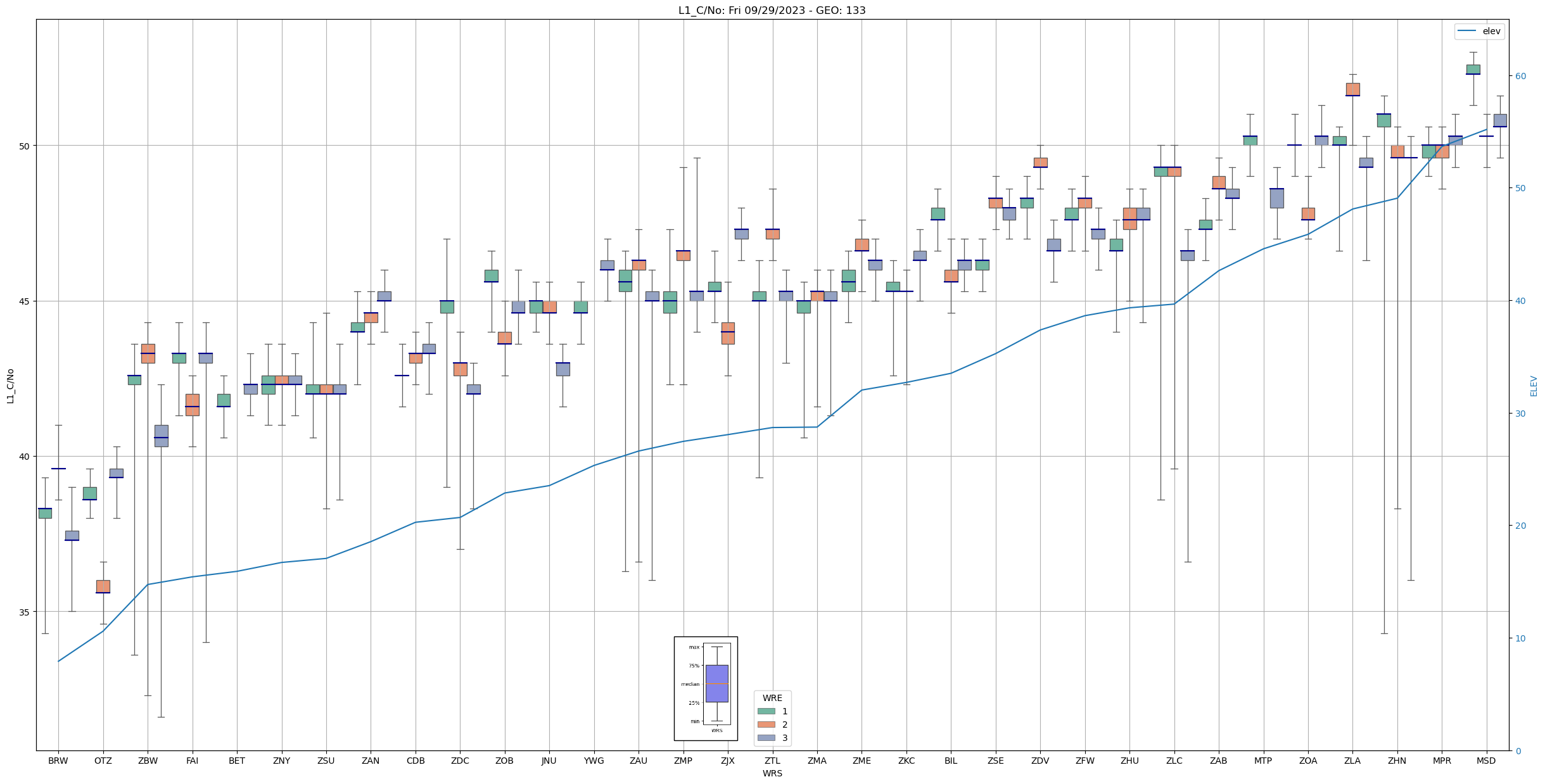
Task: Click the L1_C/No y-axis title
Action: [x=10, y=386]
